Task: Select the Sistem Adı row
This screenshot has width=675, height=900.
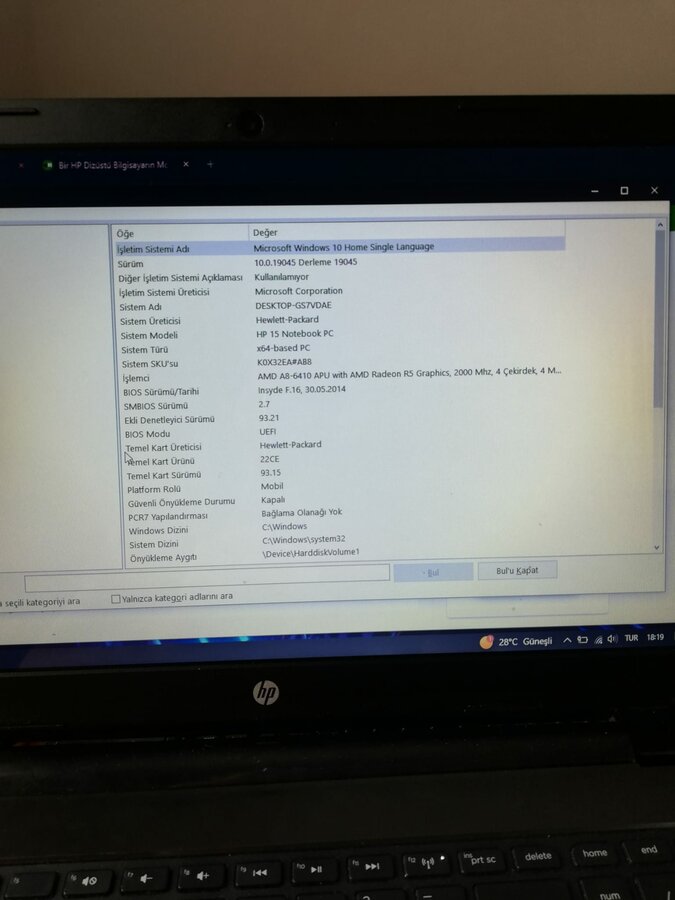Action: coord(140,307)
